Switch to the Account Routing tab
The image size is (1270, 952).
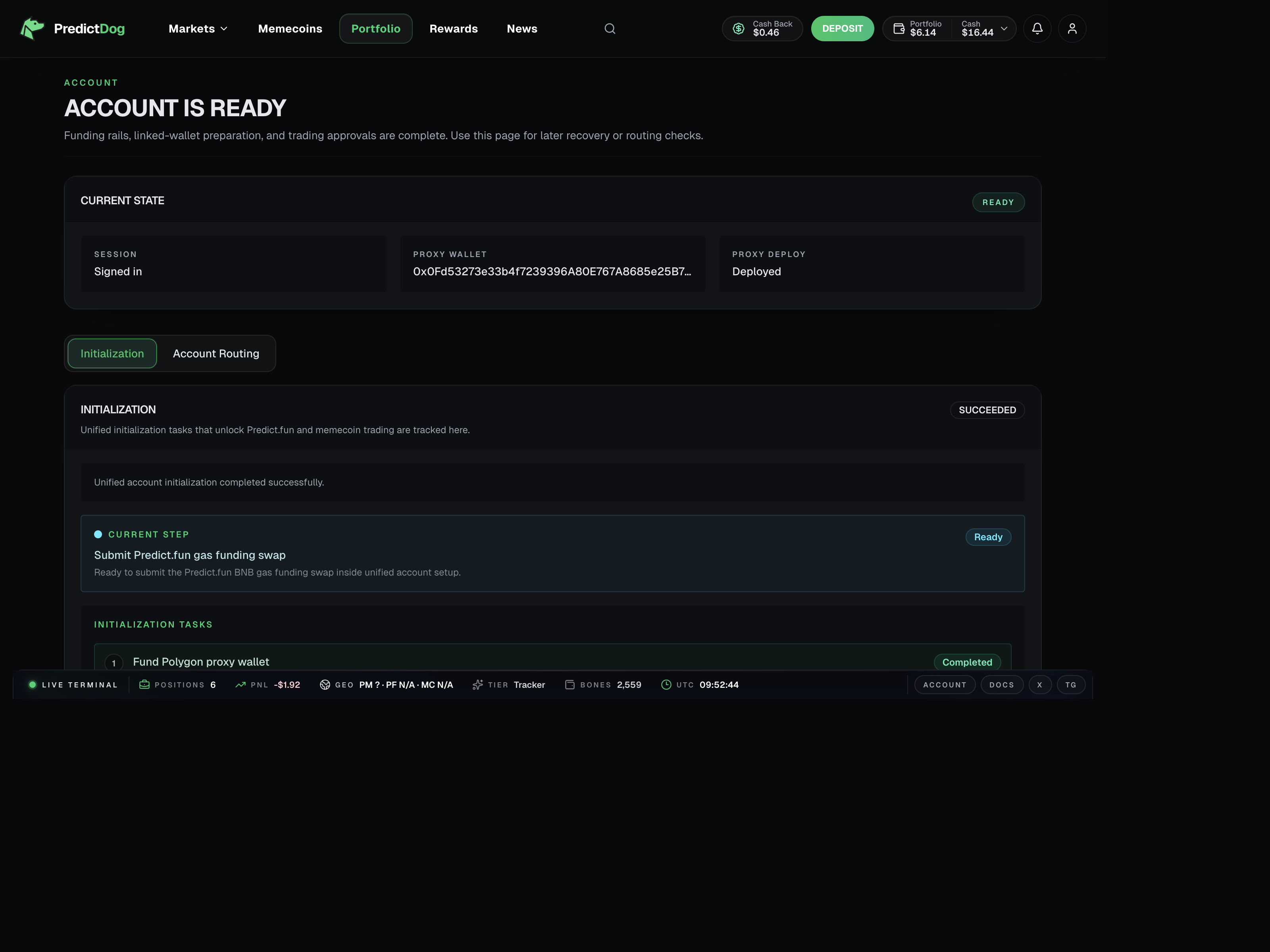[216, 353]
